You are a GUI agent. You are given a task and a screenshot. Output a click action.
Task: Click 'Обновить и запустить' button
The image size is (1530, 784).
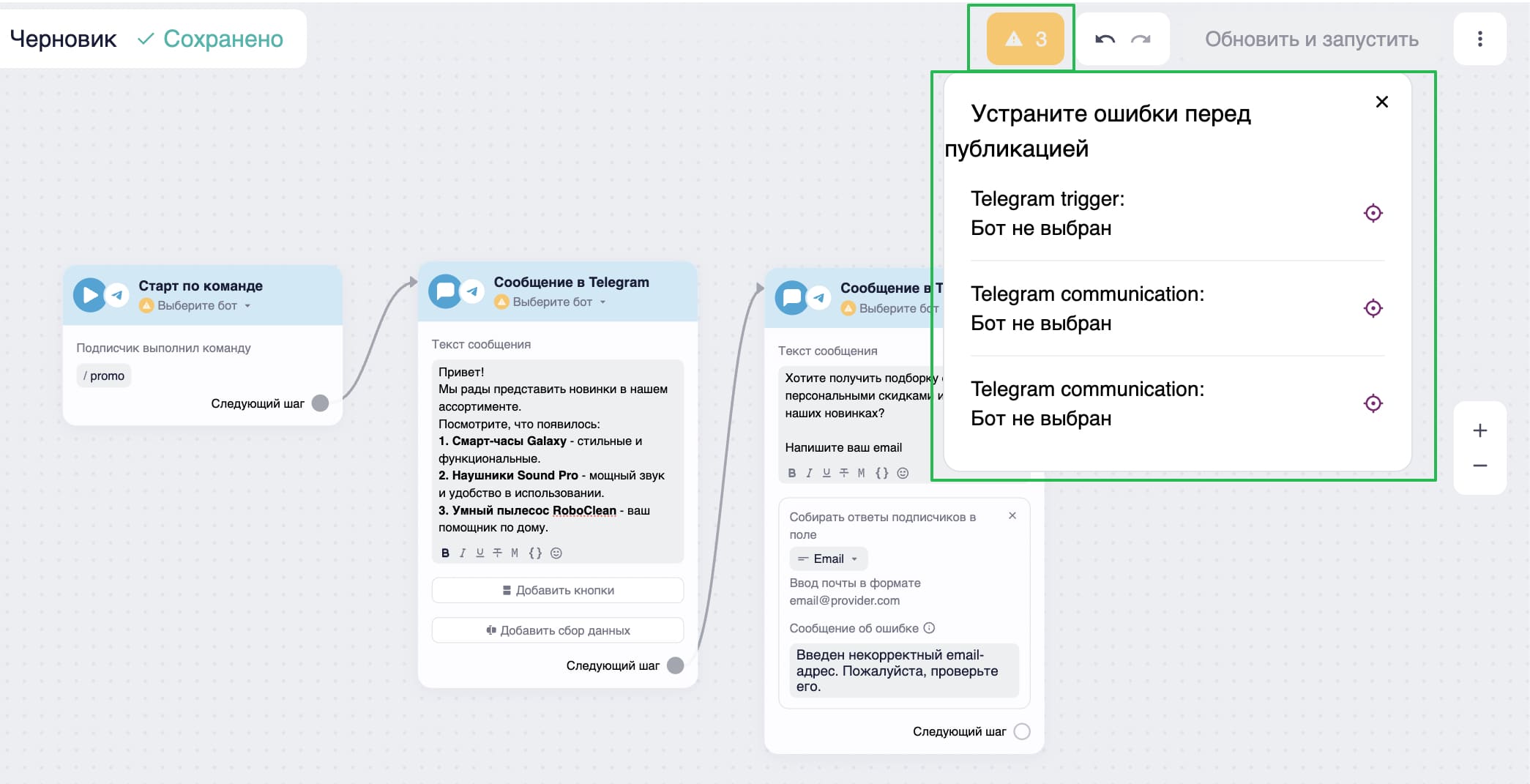click(1311, 39)
